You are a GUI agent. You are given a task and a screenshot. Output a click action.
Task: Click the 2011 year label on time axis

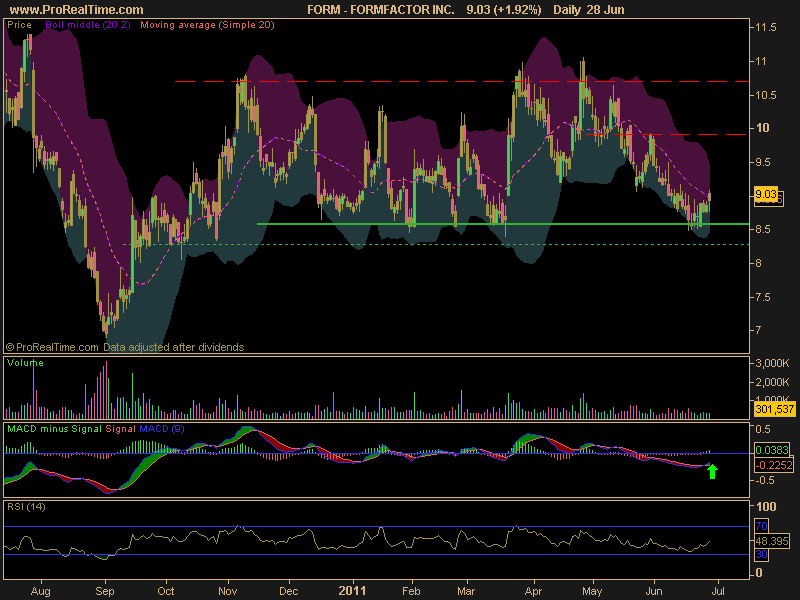352,591
